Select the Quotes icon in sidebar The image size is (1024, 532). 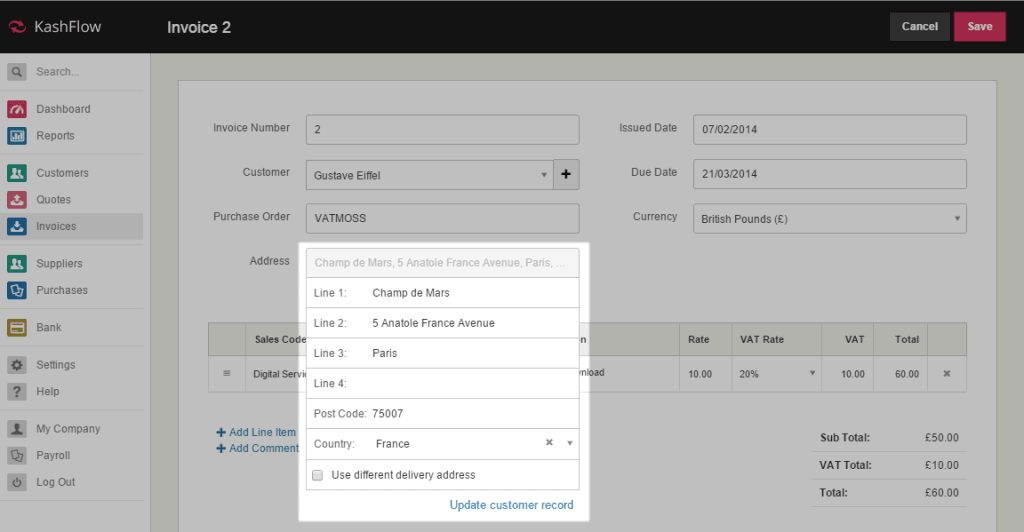tap(17, 199)
